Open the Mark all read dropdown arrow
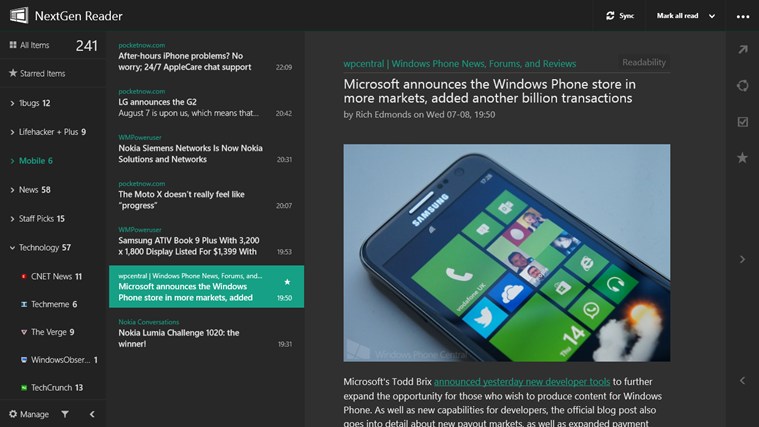759x427 pixels. tap(712, 16)
